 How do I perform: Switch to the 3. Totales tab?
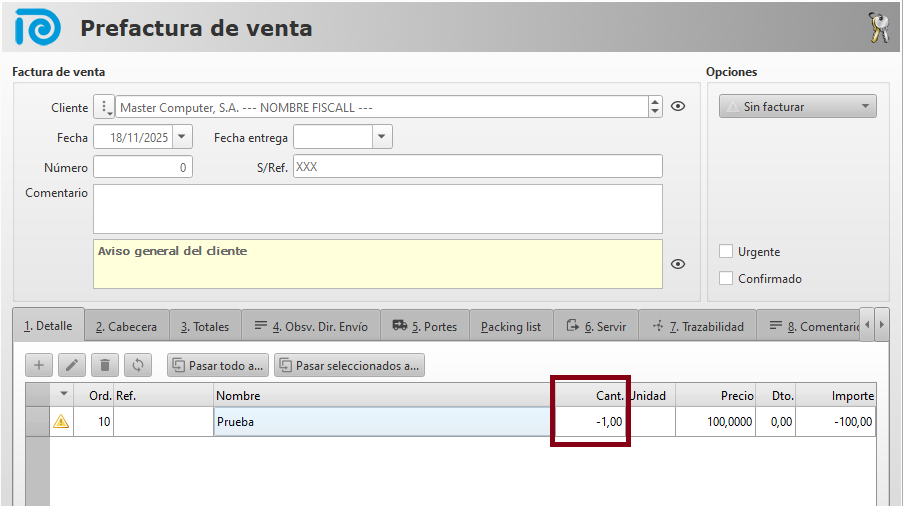point(205,326)
